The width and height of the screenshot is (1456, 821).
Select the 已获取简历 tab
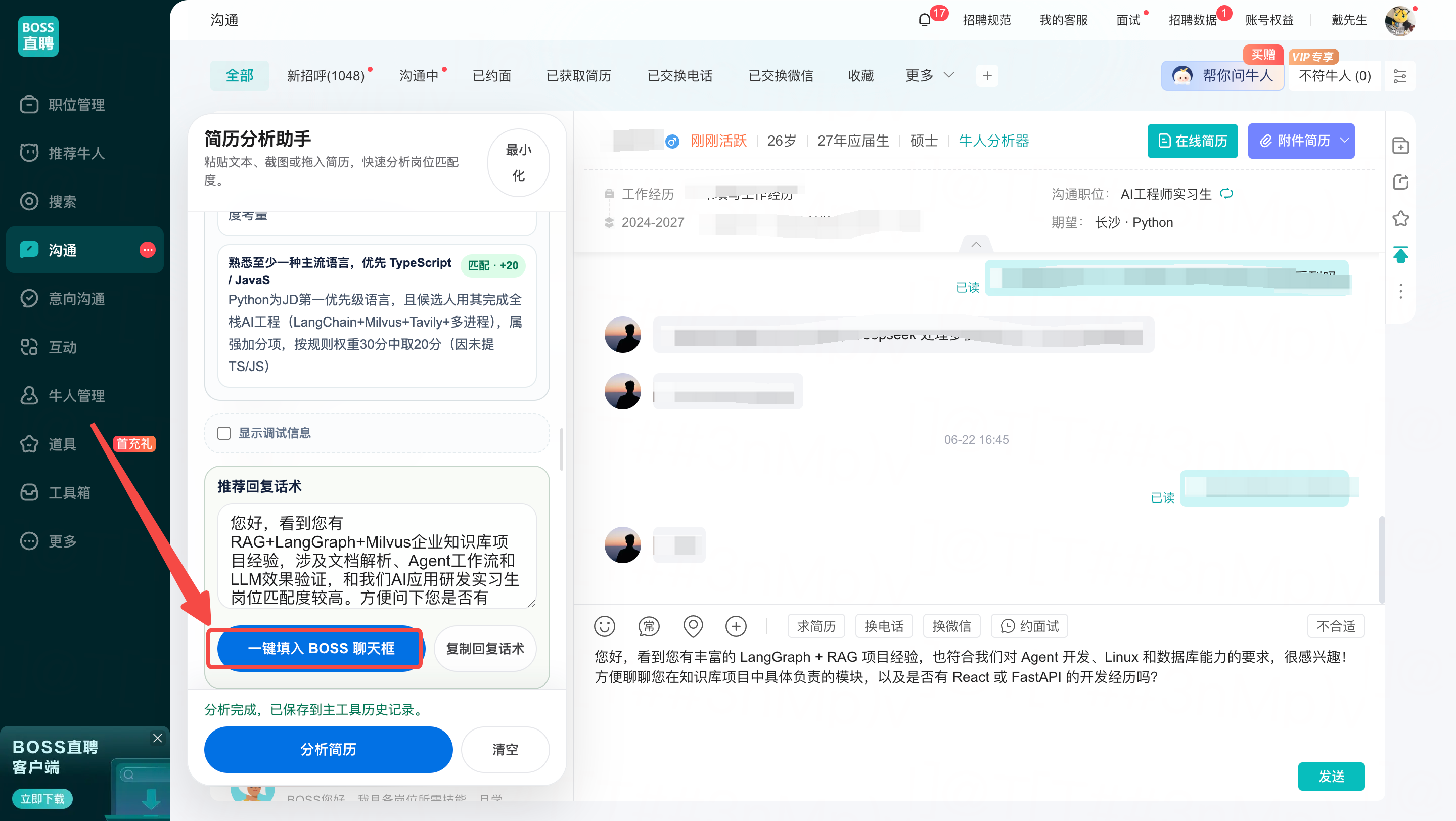(x=579, y=76)
